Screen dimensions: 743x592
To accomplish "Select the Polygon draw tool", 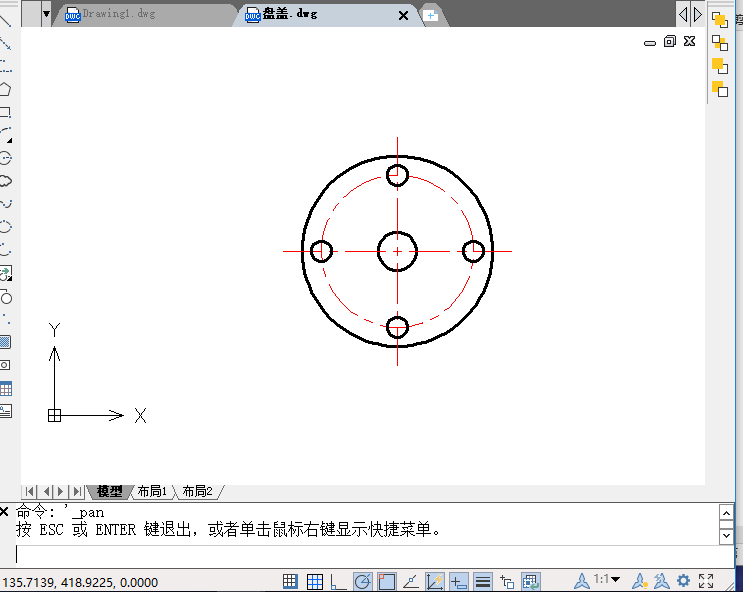I will tap(5, 89).
